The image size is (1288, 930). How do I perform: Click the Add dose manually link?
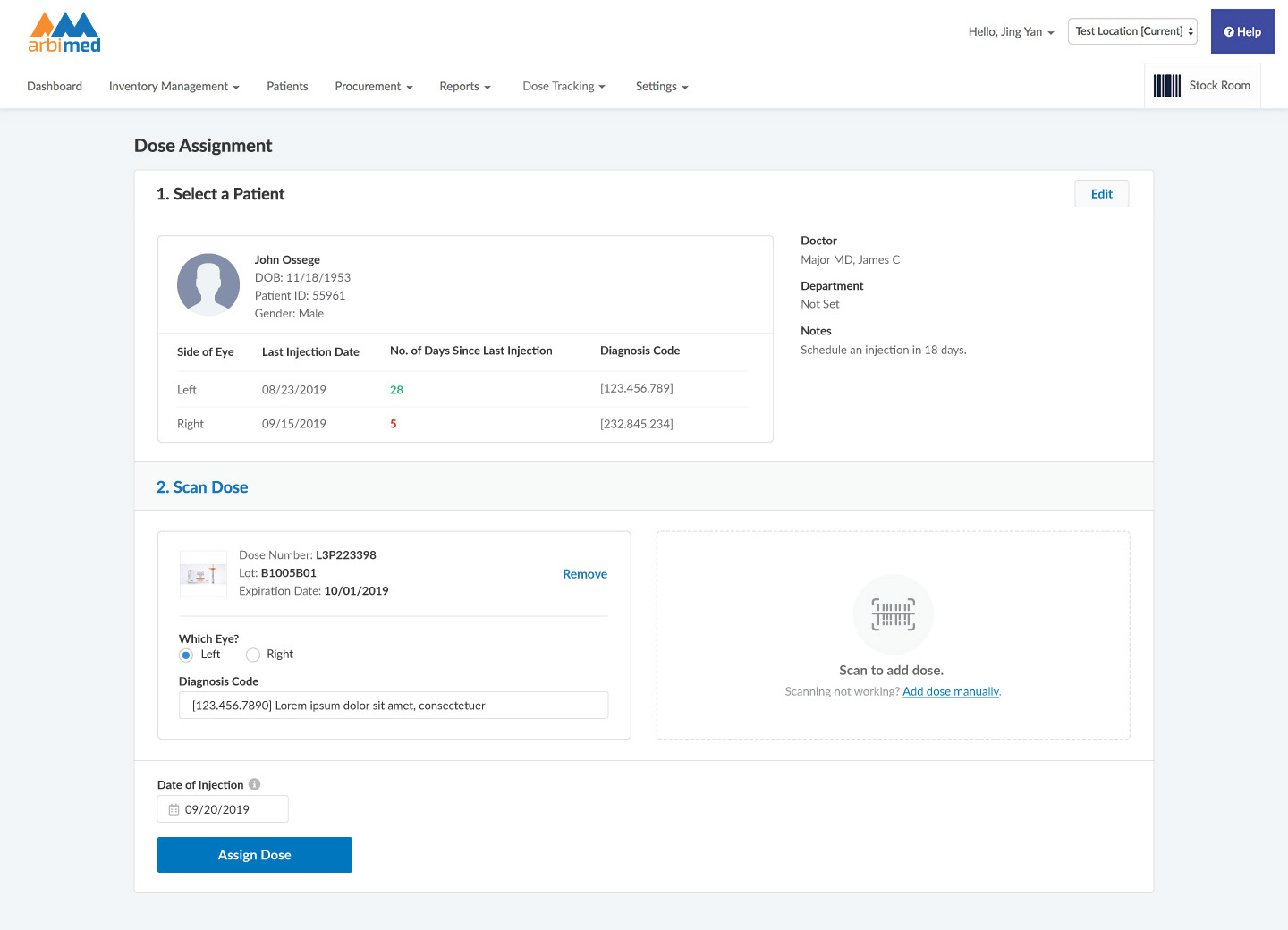(x=950, y=691)
